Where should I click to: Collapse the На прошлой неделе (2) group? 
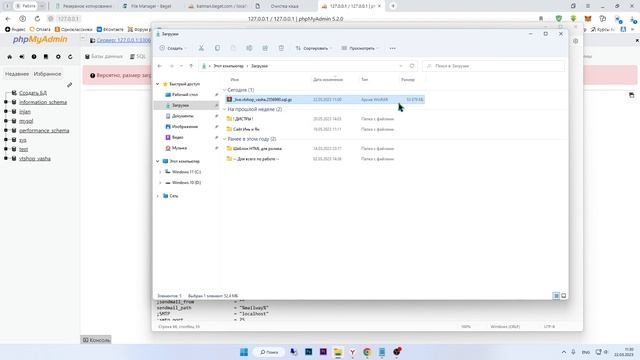coord(224,109)
